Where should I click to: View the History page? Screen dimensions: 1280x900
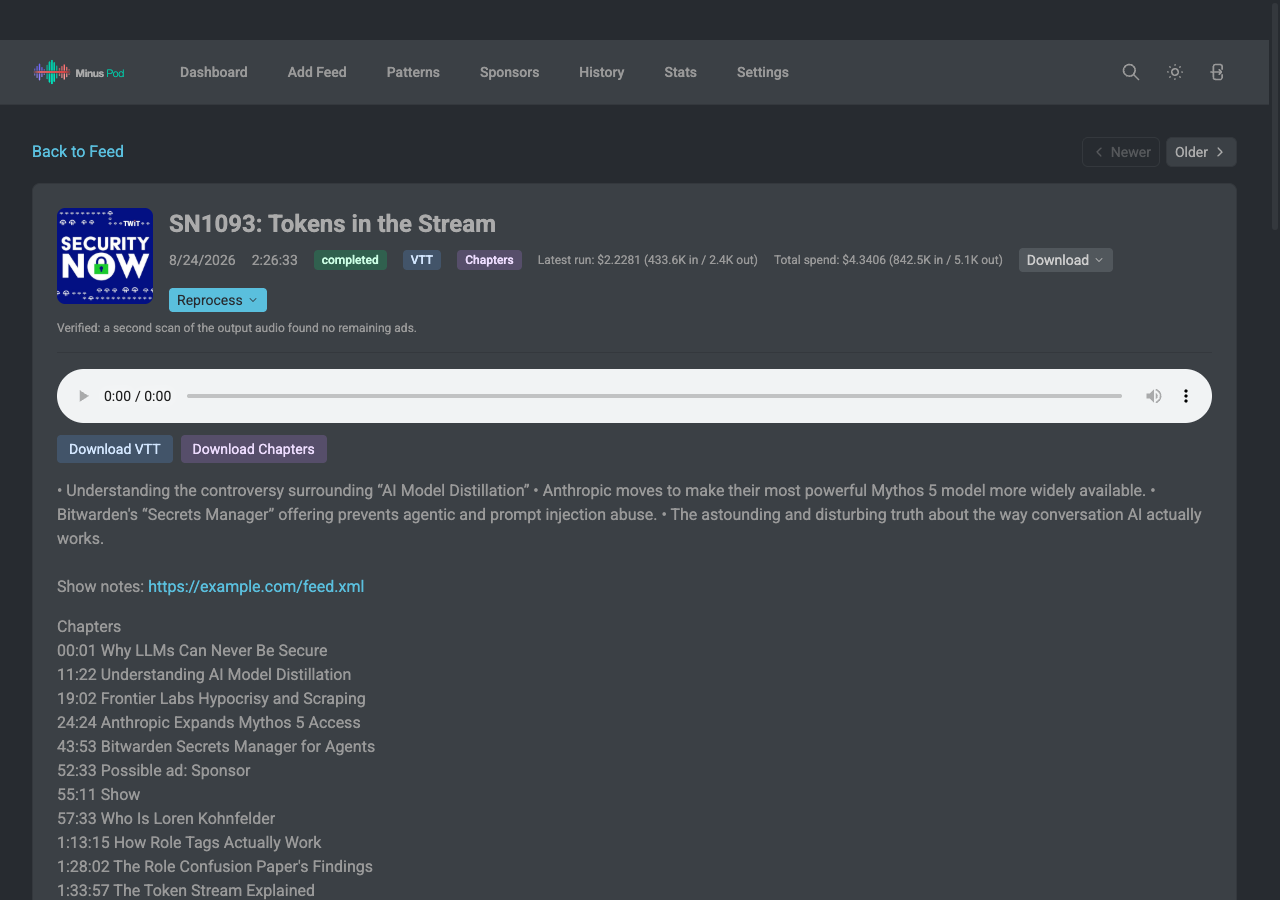pos(601,72)
